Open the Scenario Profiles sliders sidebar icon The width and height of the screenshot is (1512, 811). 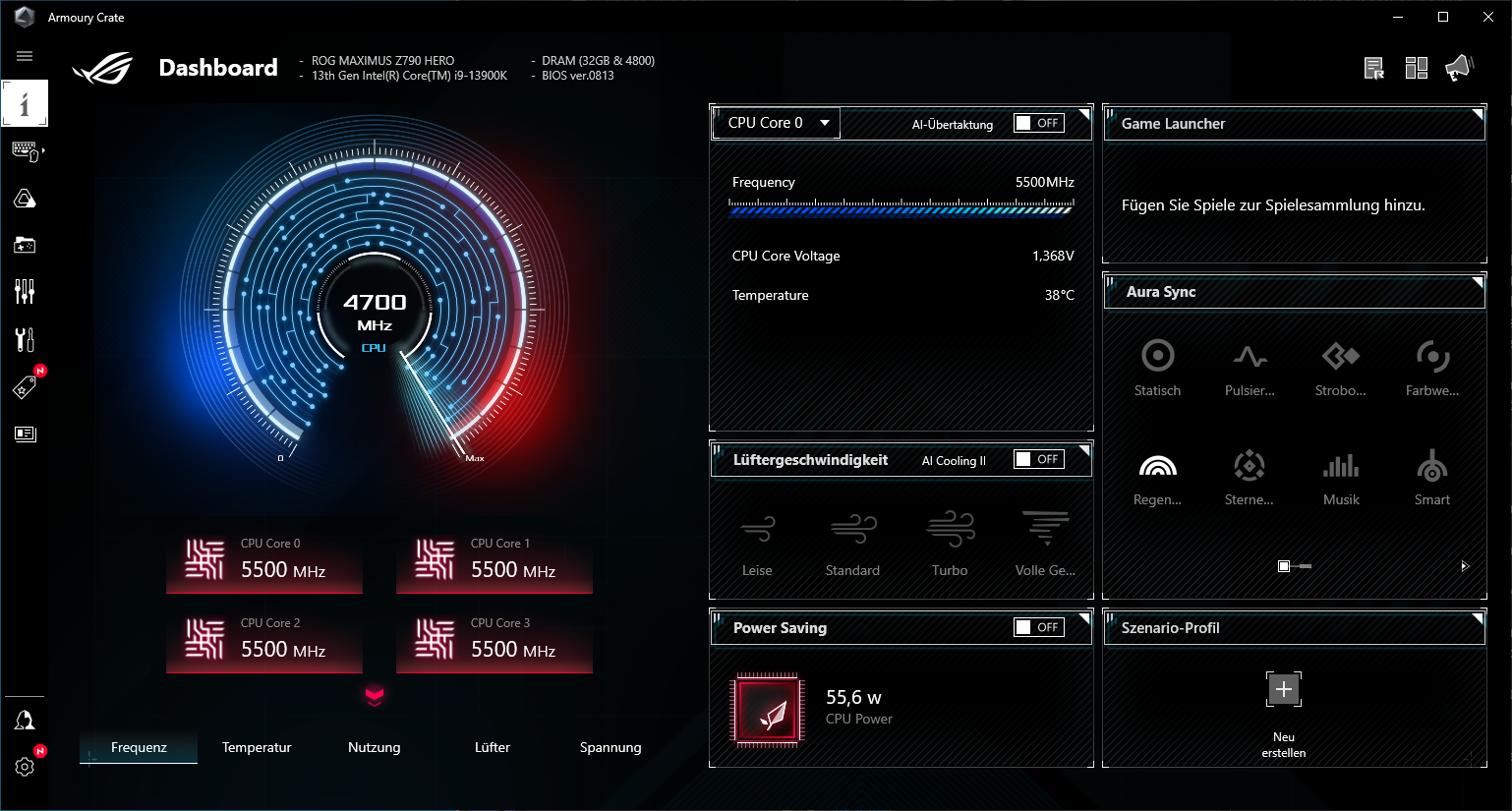point(25,291)
